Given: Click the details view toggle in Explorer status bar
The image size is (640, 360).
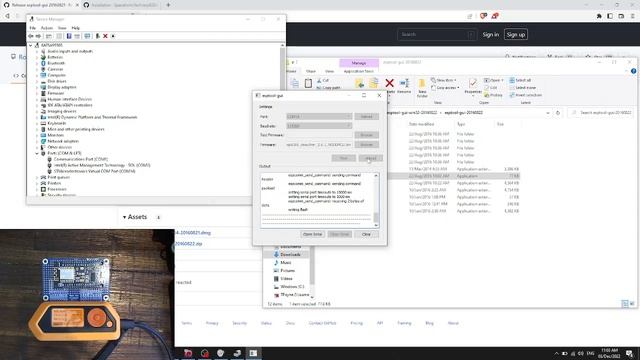Looking at the screenshot, I should [x=624, y=304].
